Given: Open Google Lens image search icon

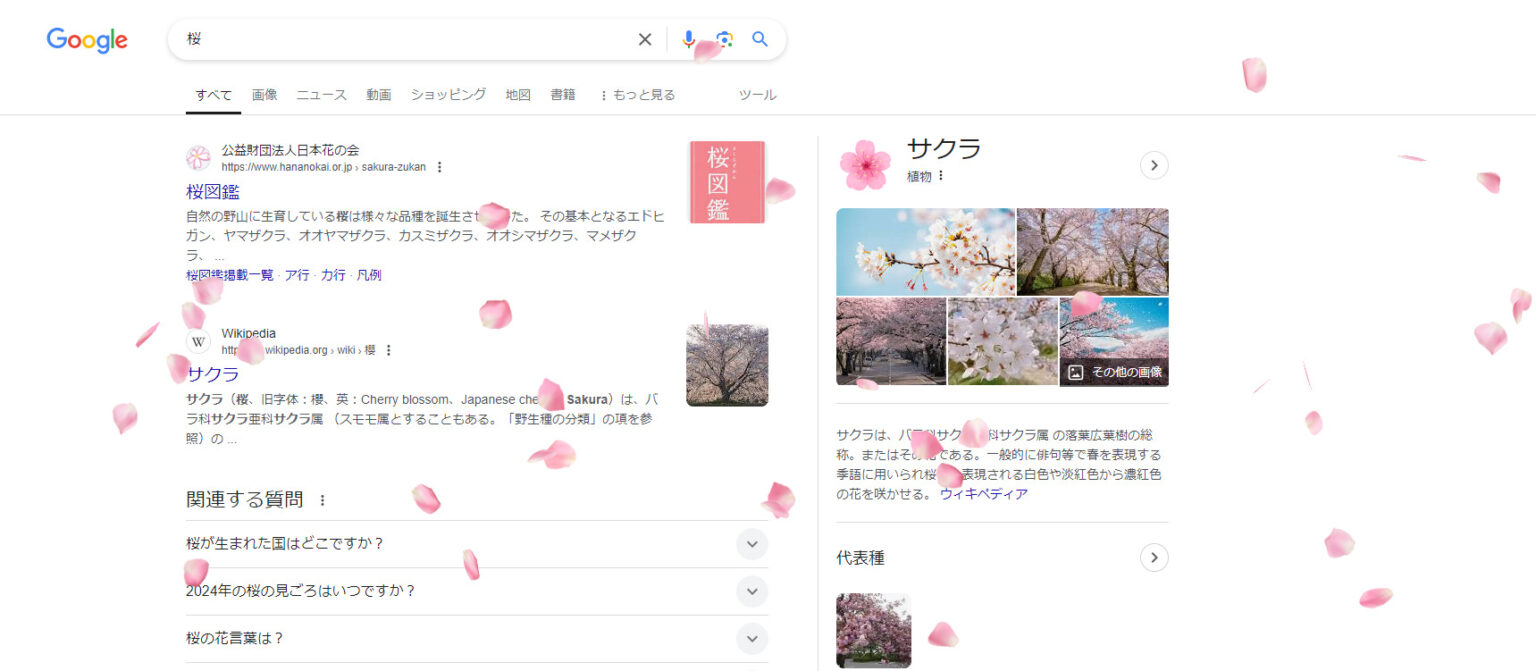Looking at the screenshot, I should click(724, 40).
